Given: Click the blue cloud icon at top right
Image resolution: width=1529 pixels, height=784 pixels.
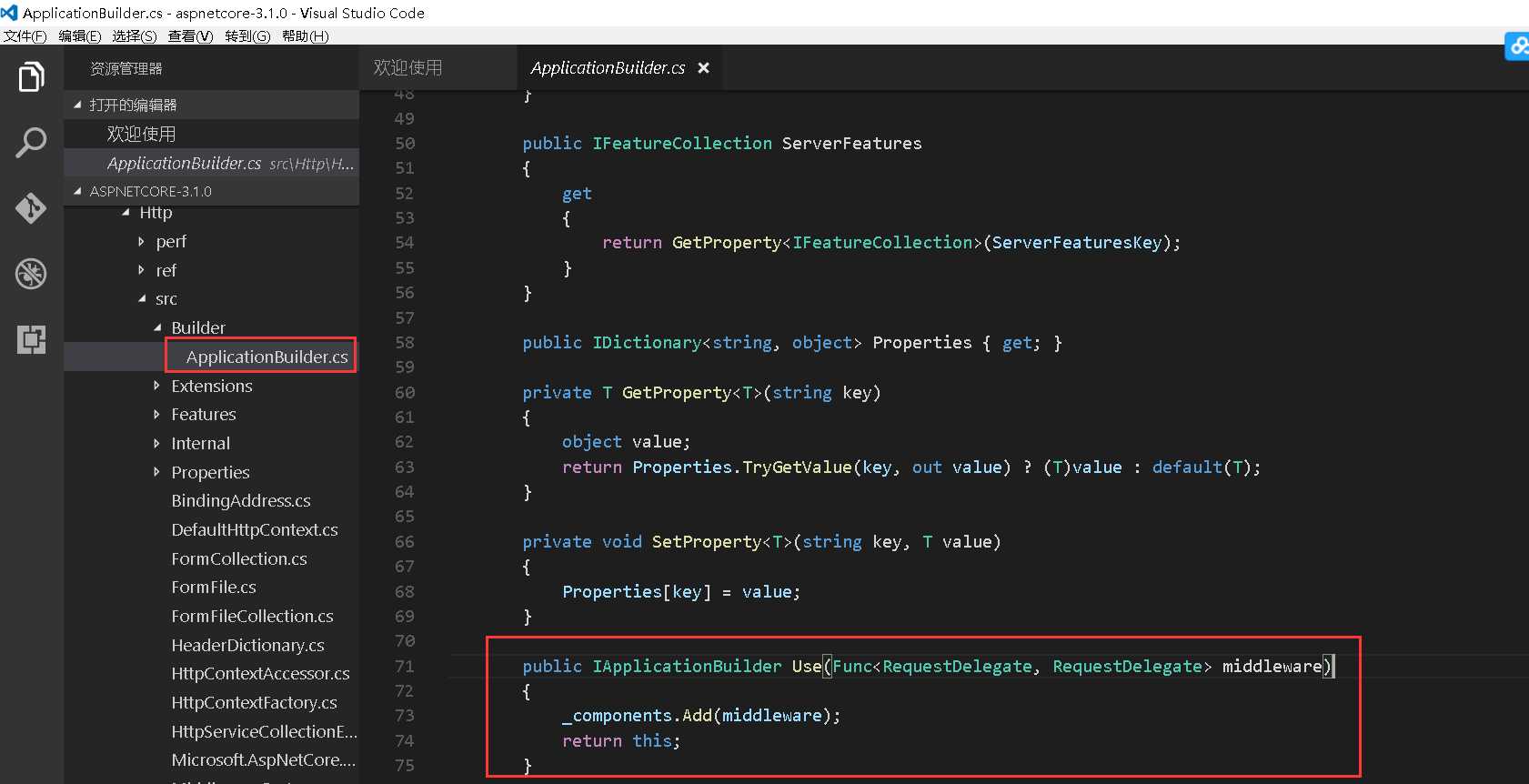Looking at the screenshot, I should [1517, 46].
